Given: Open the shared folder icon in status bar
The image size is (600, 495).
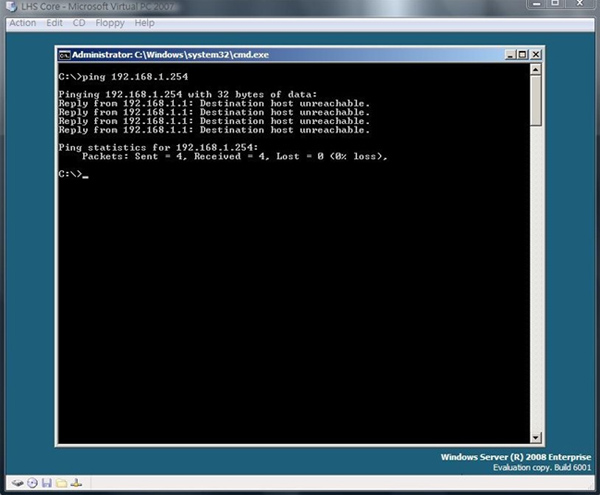Looking at the screenshot, I should point(60,483).
